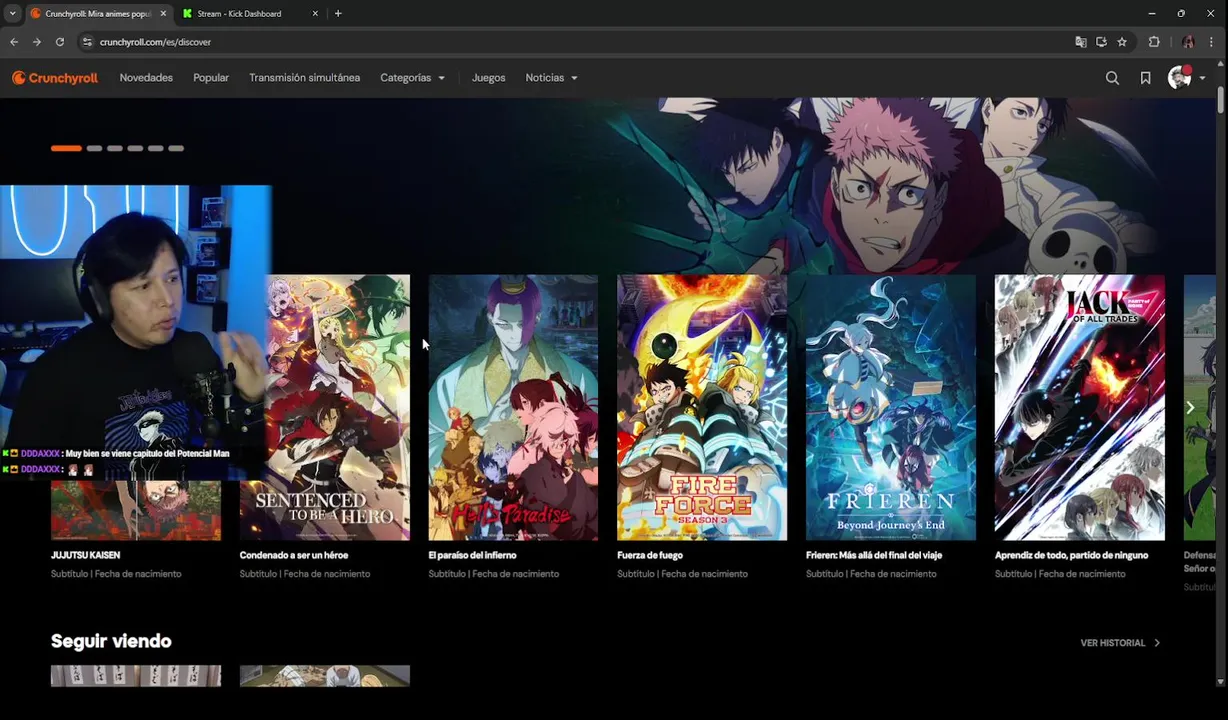
Task: Bookmark this page with the star icon
Action: [x=1122, y=42]
